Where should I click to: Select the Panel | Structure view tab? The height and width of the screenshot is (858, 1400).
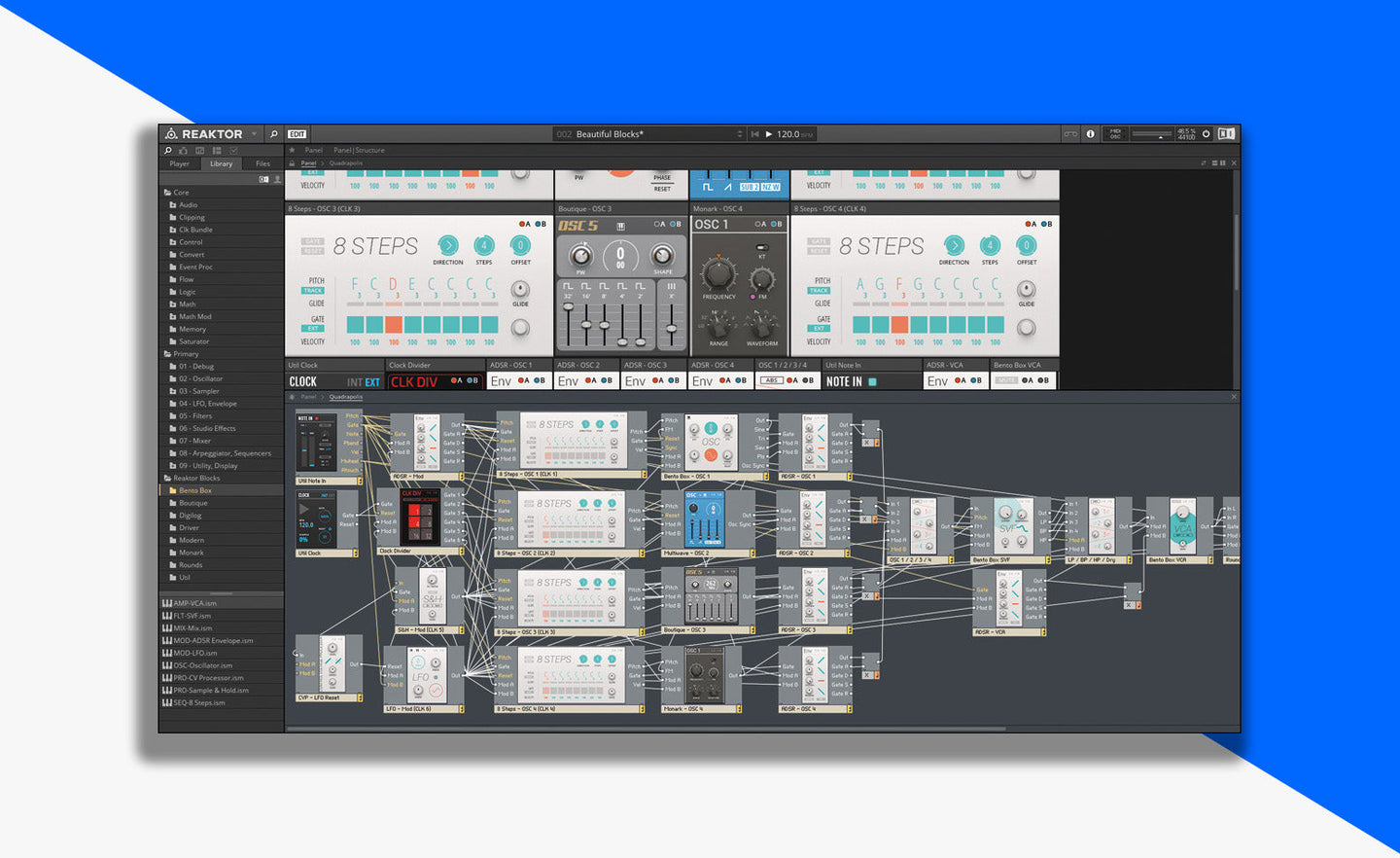point(359,151)
